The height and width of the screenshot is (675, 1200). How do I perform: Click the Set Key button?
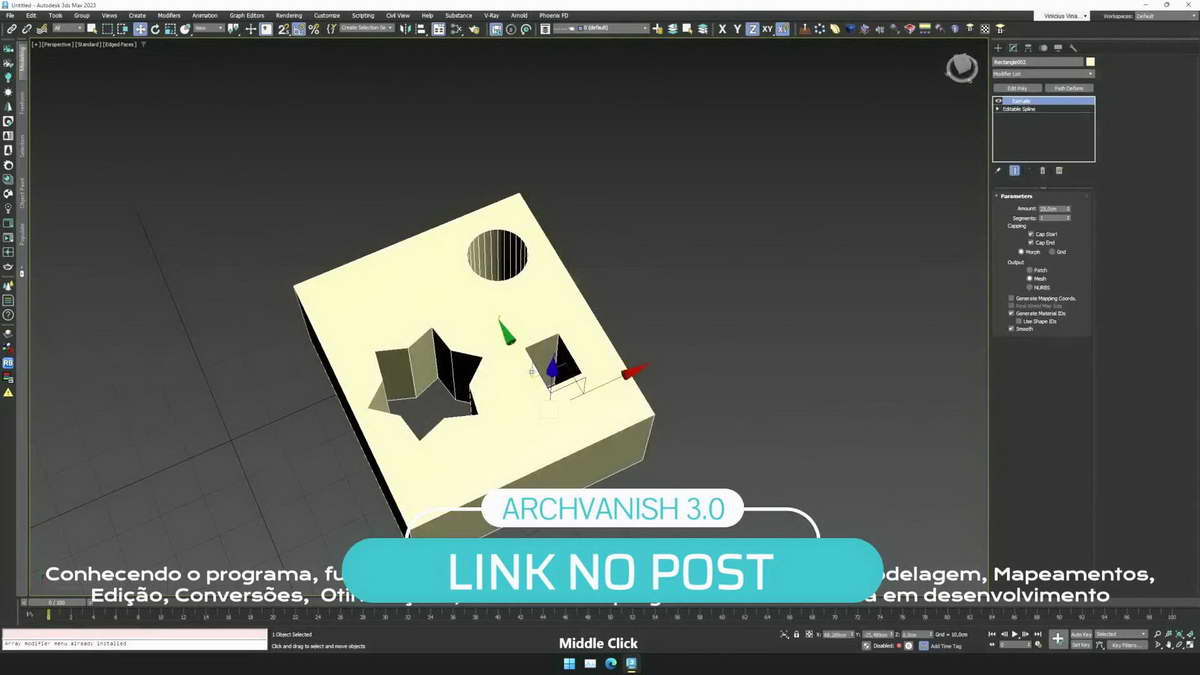coord(1081,645)
